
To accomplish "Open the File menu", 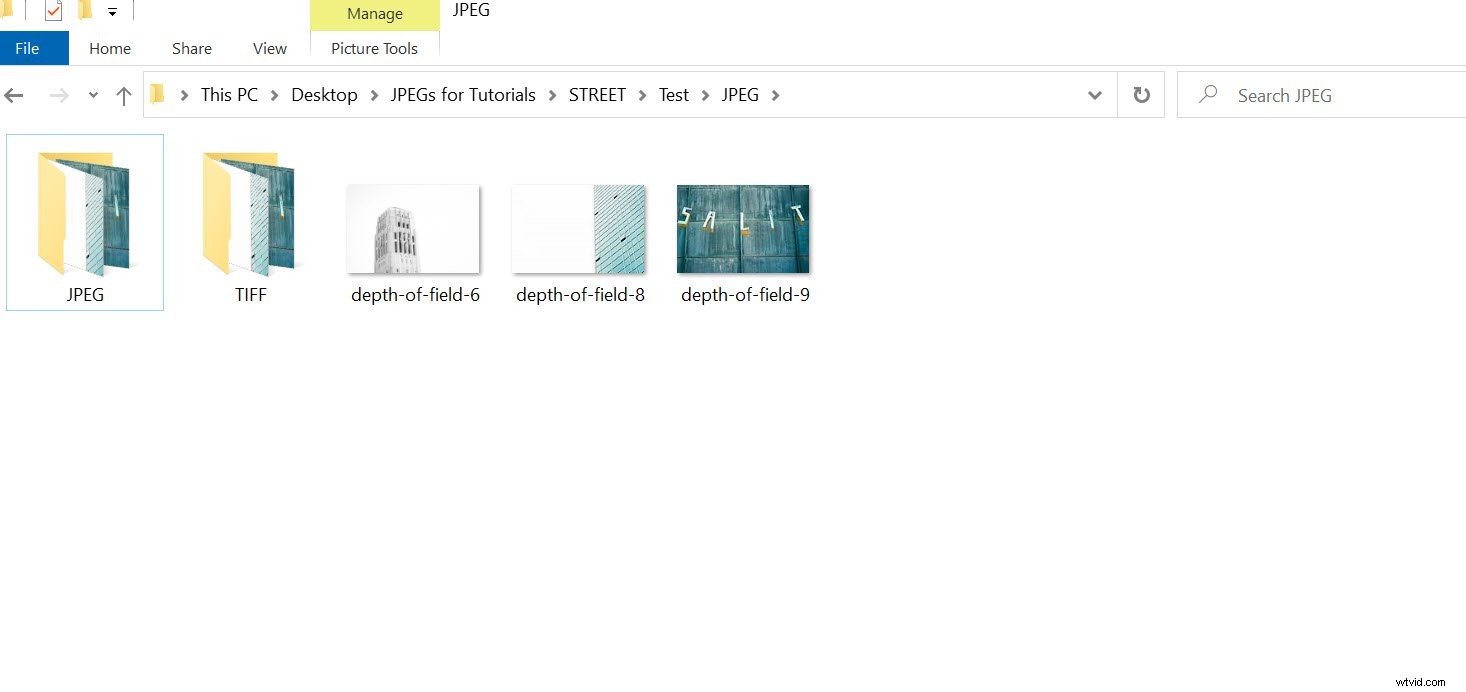I will click(x=24, y=47).
